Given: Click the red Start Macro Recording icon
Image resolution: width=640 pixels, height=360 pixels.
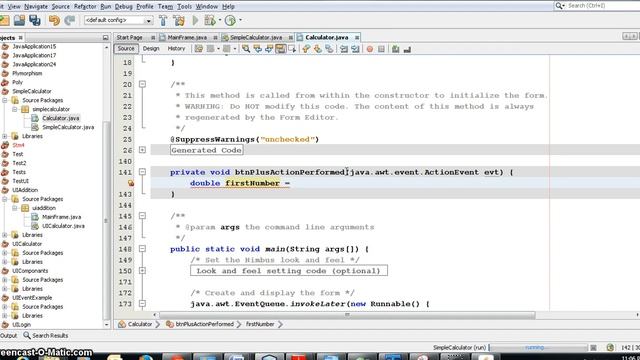Looking at the screenshot, I should (370, 49).
